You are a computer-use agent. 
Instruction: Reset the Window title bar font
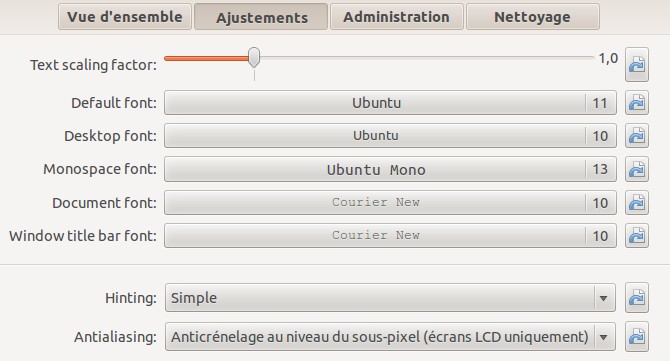coord(637,235)
